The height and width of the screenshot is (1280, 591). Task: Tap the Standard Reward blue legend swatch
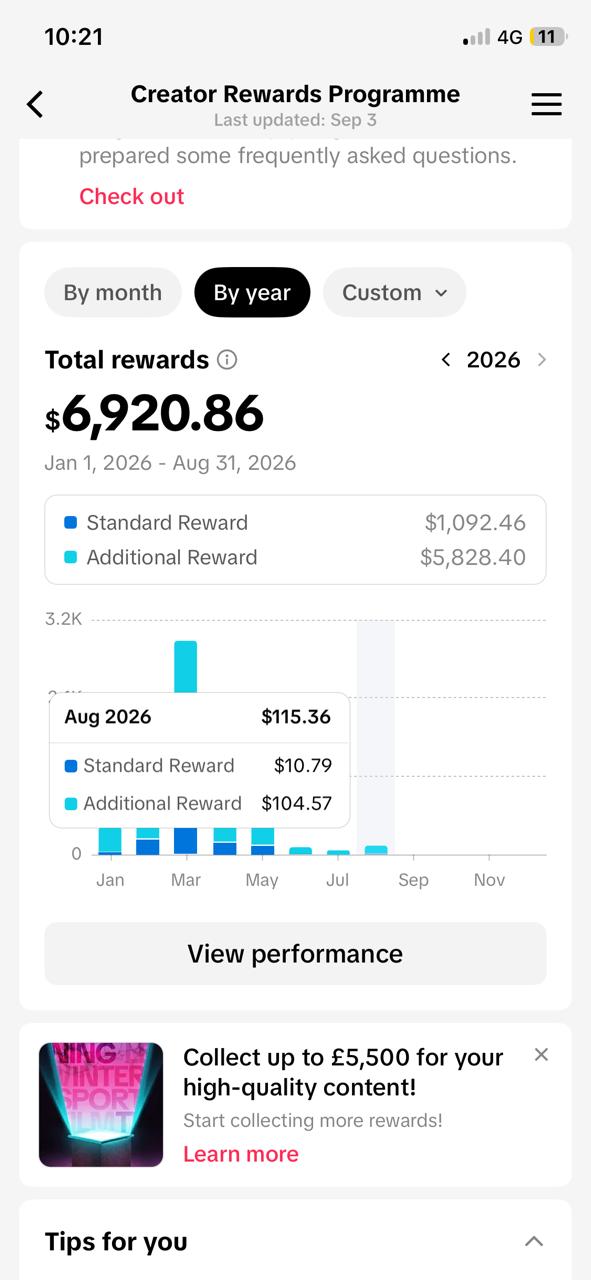[x=70, y=522]
